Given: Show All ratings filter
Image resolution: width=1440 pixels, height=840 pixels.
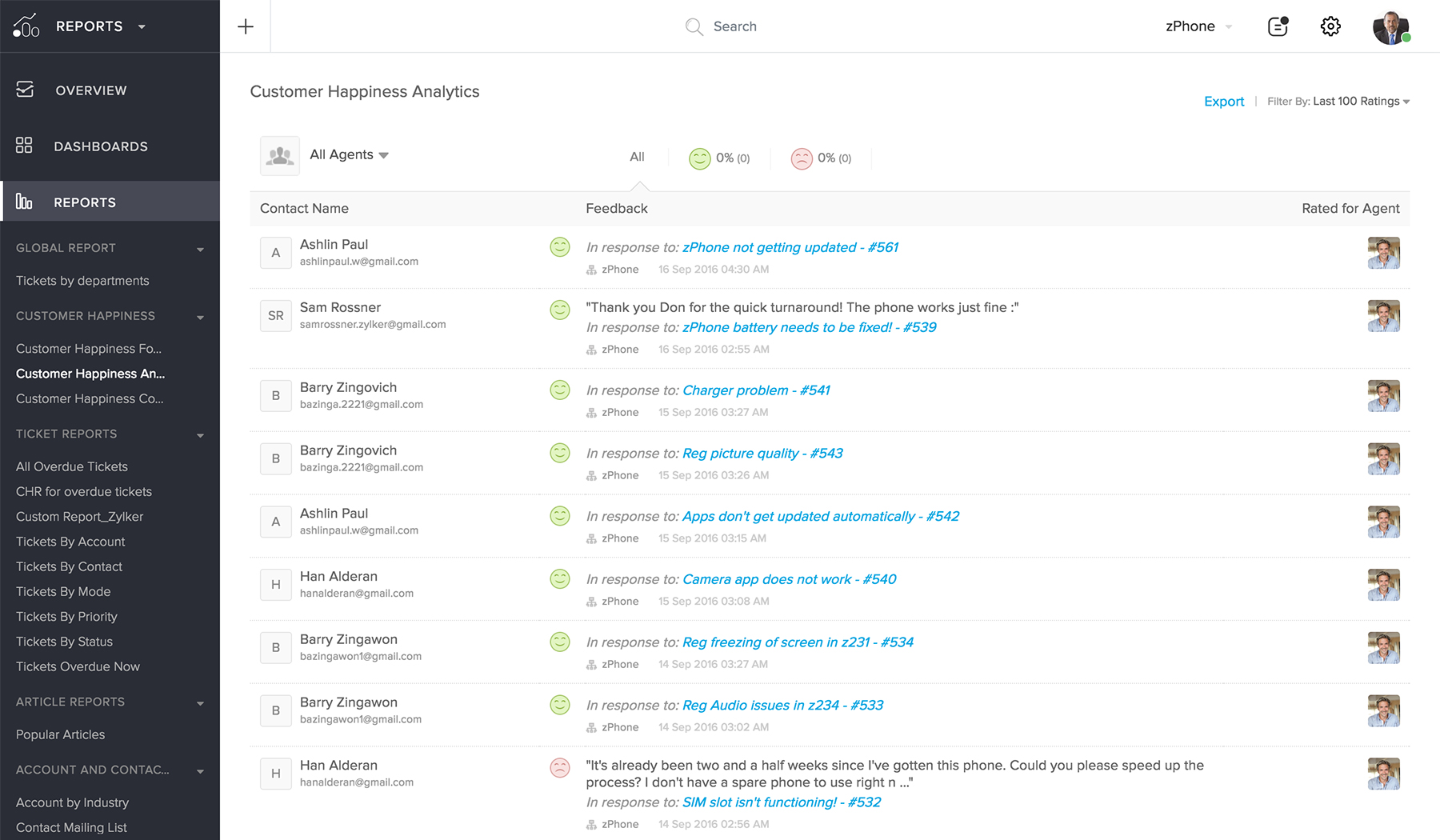Looking at the screenshot, I should pyautogui.click(x=637, y=157).
